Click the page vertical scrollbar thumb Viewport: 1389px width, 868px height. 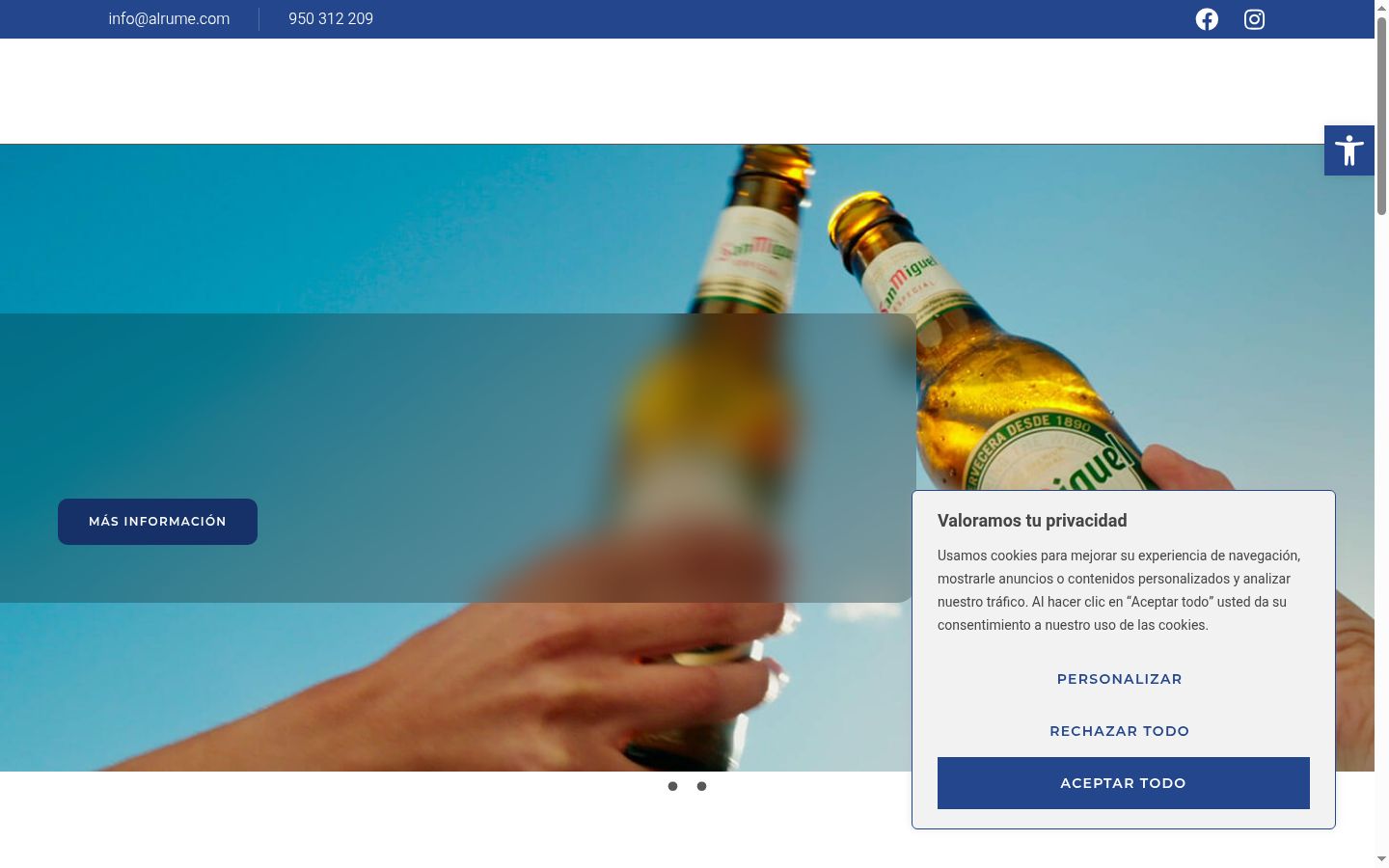[1381, 116]
